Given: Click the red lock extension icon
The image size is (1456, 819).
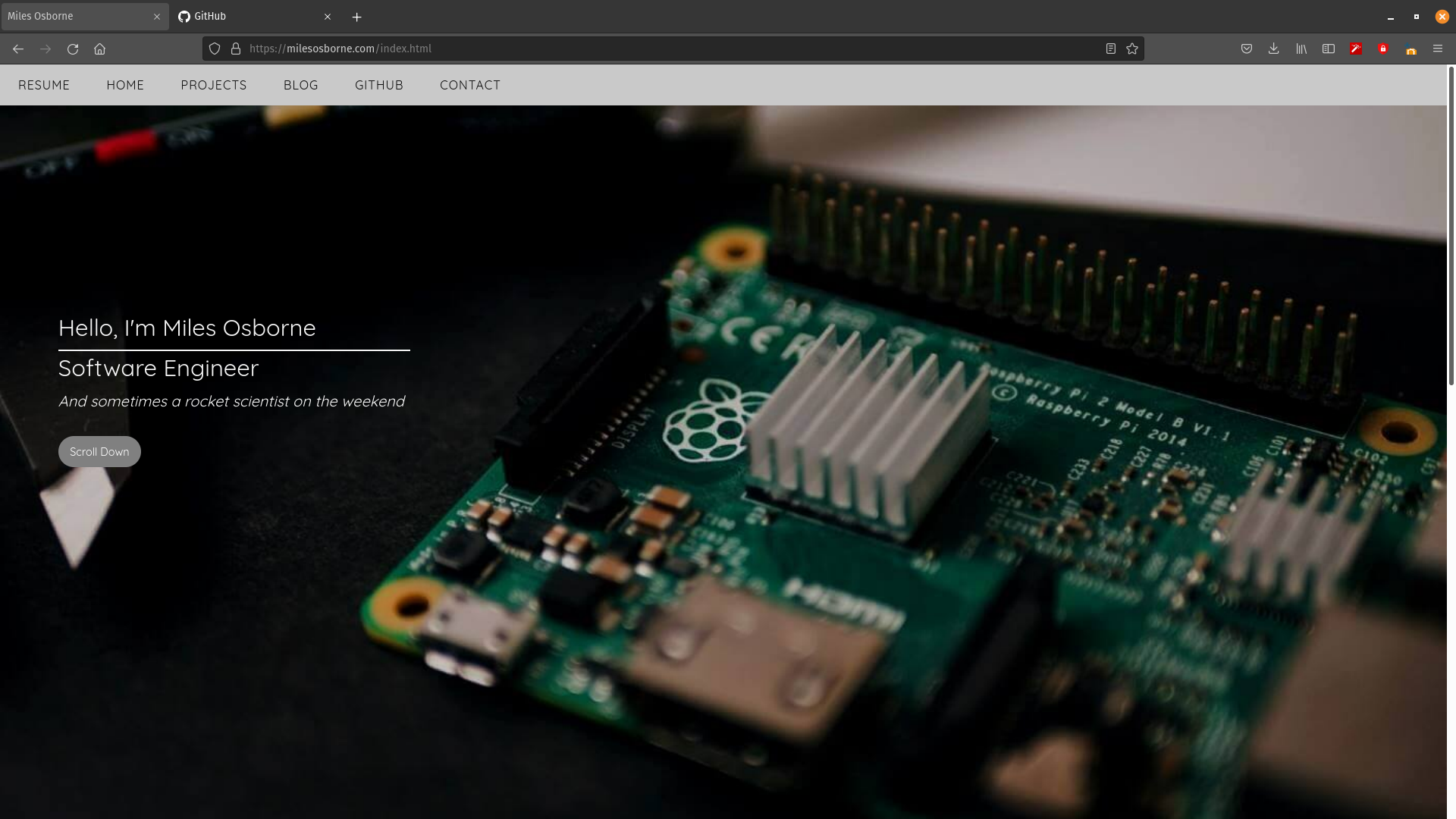Looking at the screenshot, I should point(1383,49).
